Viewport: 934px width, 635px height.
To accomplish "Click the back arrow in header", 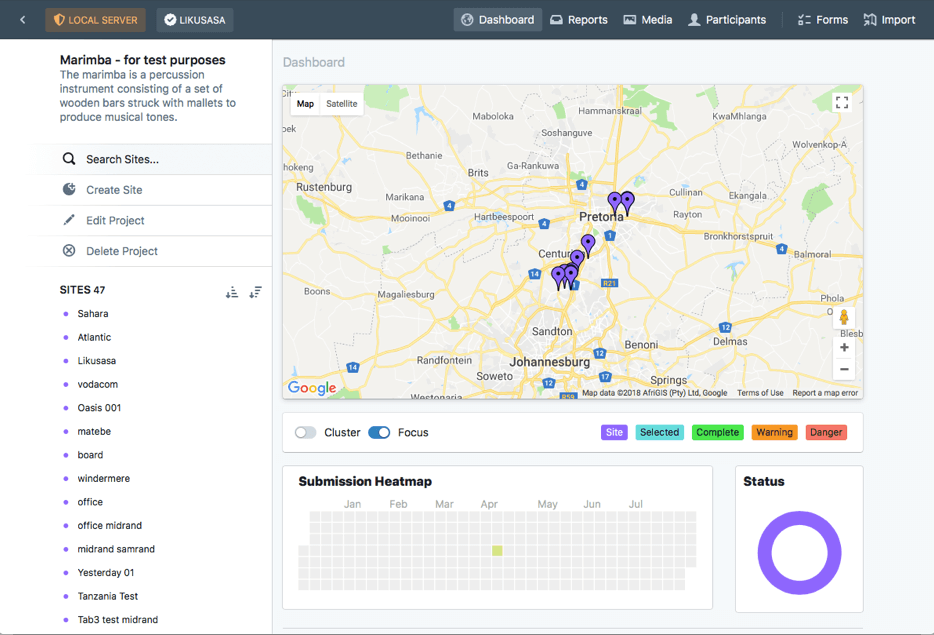I will (23, 20).
